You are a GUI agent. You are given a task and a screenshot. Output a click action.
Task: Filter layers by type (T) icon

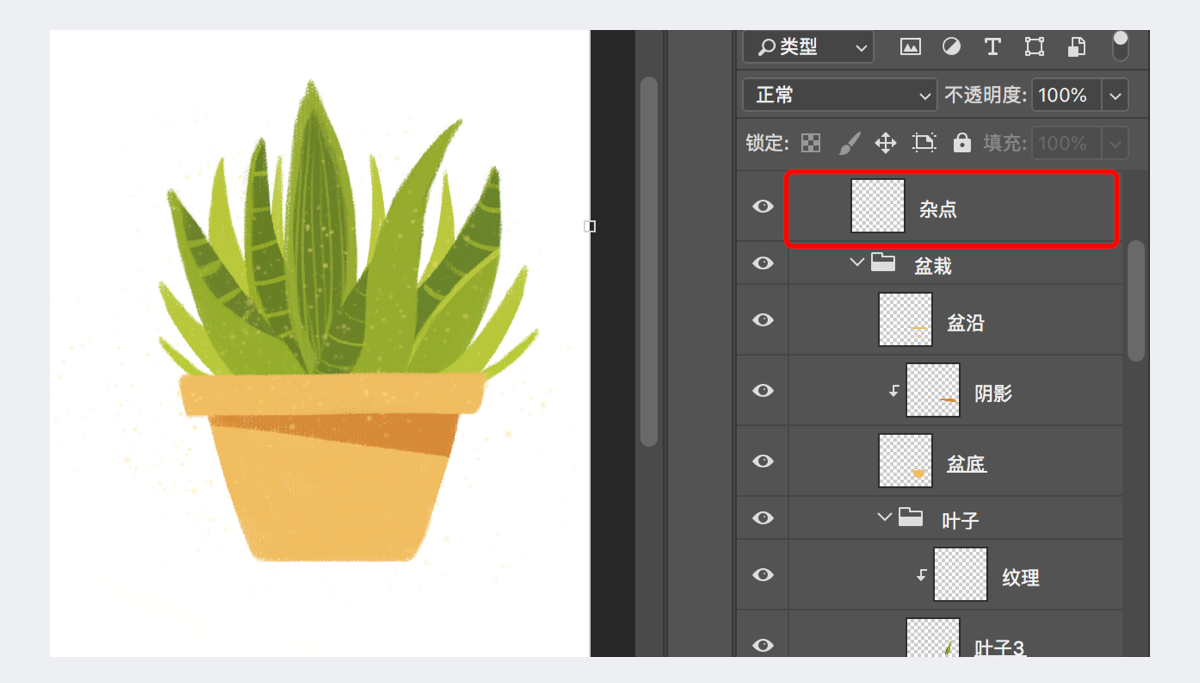point(992,47)
